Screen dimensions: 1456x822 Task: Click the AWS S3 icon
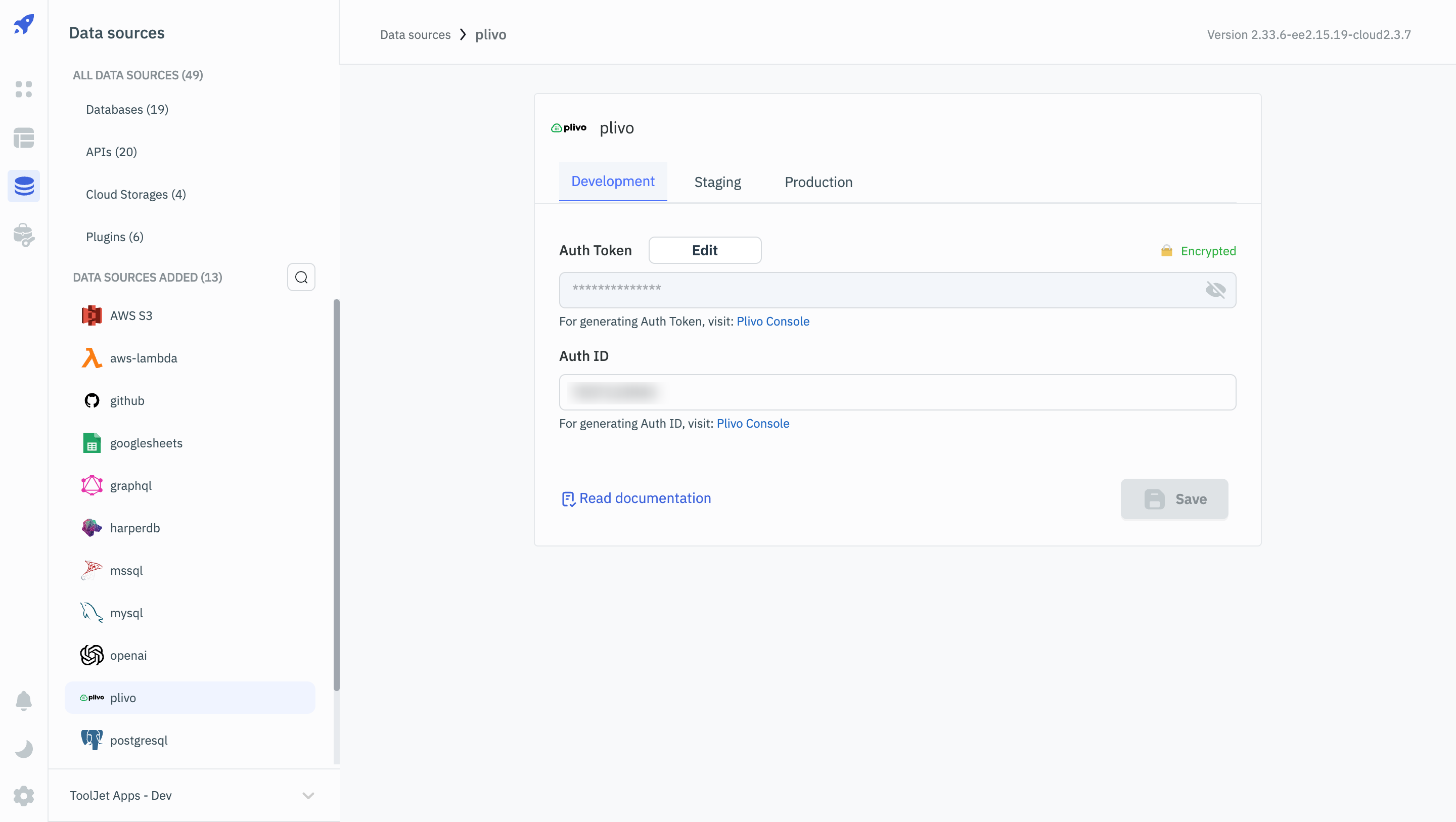click(x=92, y=315)
